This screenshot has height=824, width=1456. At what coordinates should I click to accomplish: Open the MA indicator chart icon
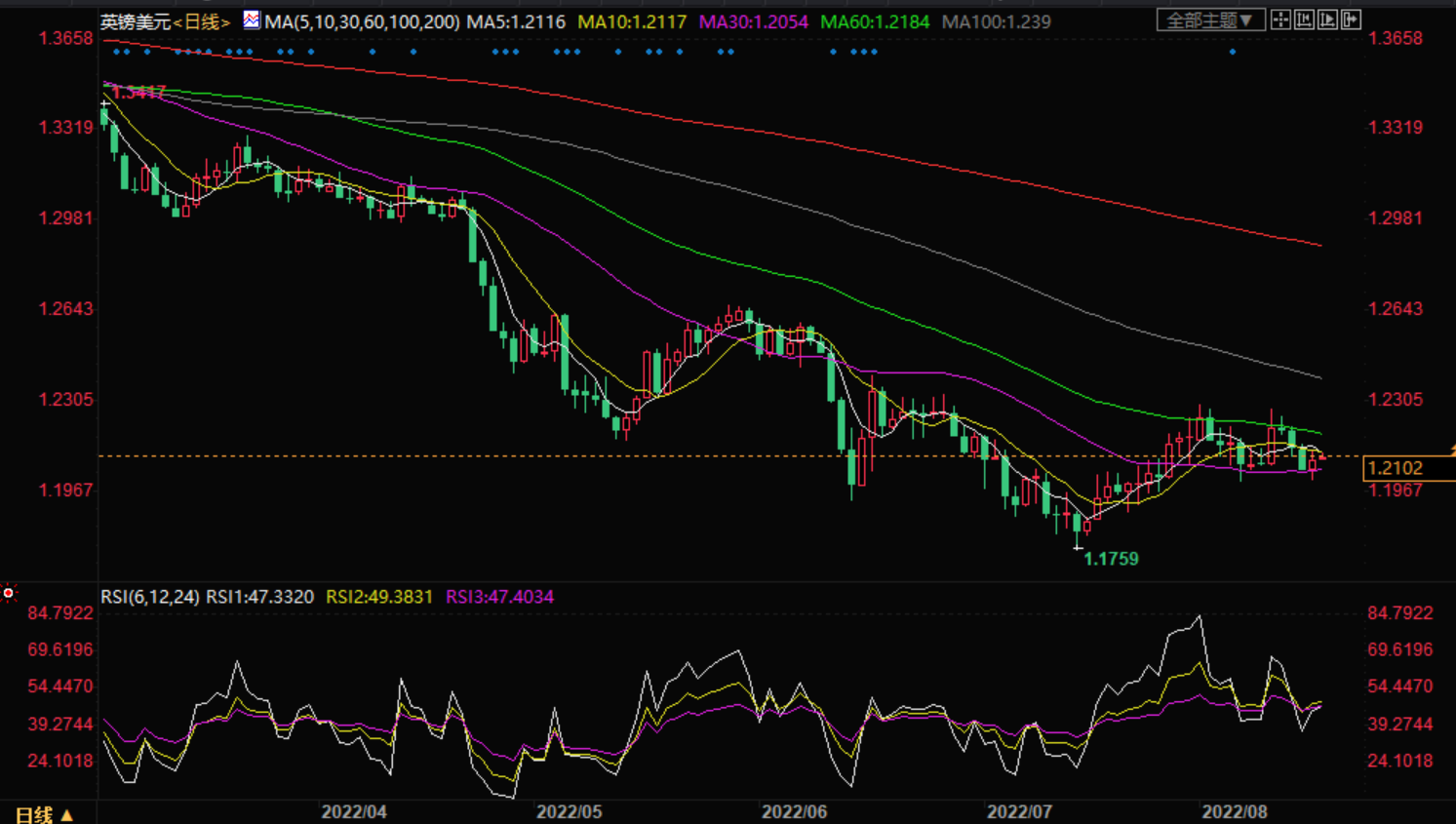click(x=252, y=20)
